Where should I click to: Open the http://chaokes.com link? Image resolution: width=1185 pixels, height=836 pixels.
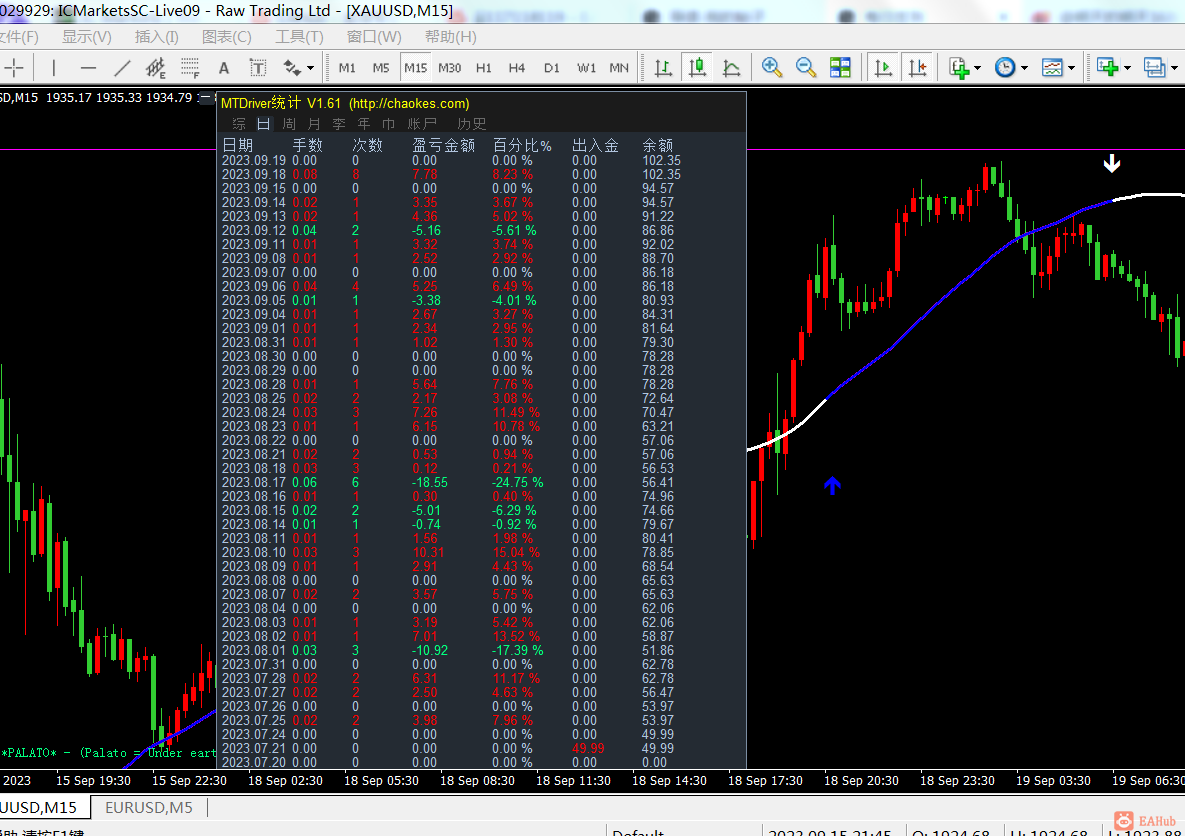409,104
